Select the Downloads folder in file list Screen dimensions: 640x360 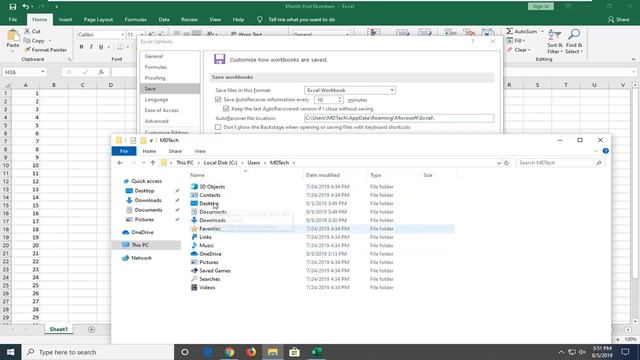pyautogui.click(x=212, y=220)
